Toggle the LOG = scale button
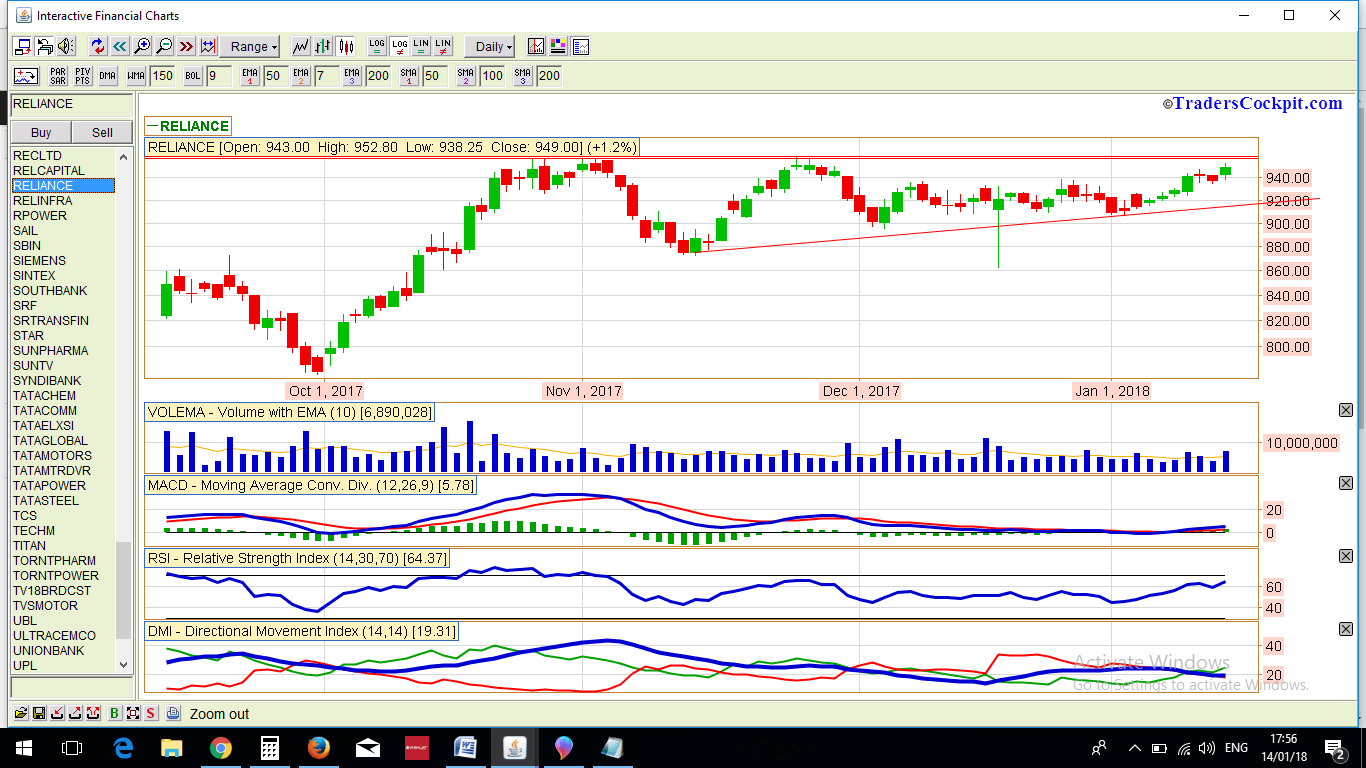Viewport: 1366px width, 768px height. [x=376, y=46]
